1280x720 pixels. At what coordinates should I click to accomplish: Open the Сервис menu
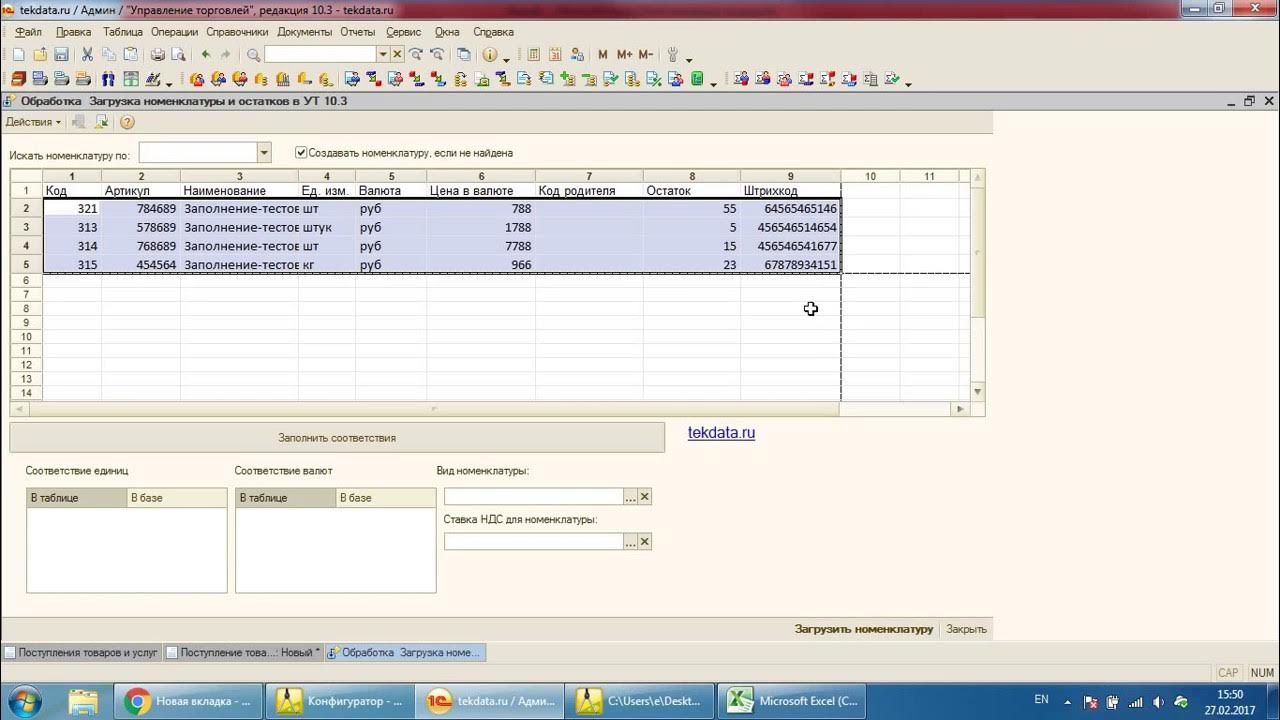(403, 32)
